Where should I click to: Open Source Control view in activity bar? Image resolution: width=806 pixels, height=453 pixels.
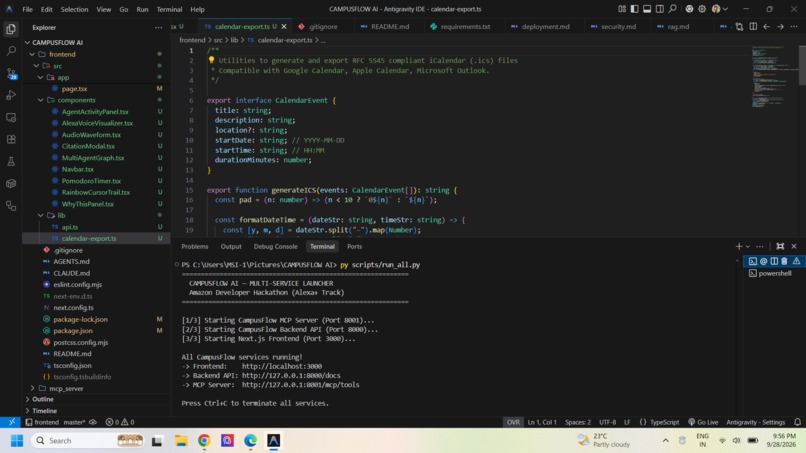[11, 74]
